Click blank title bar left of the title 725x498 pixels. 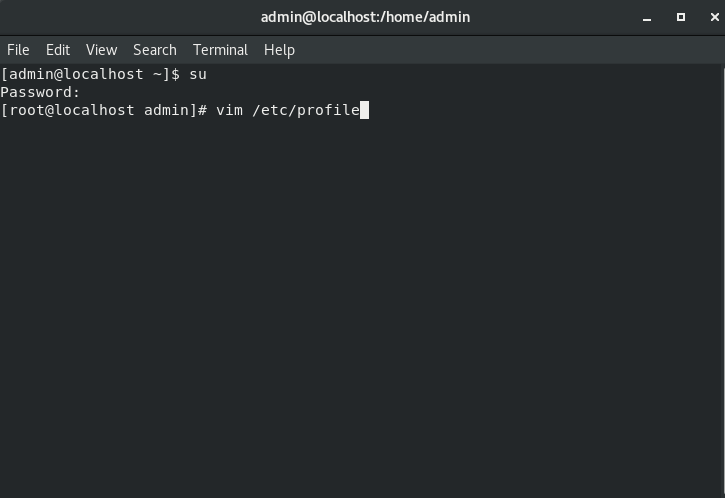coord(120,17)
